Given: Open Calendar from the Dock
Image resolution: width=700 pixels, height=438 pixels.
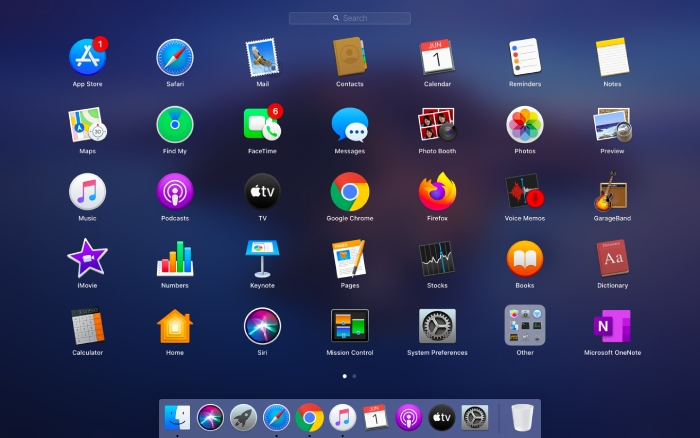Looking at the screenshot, I should coord(375,418).
